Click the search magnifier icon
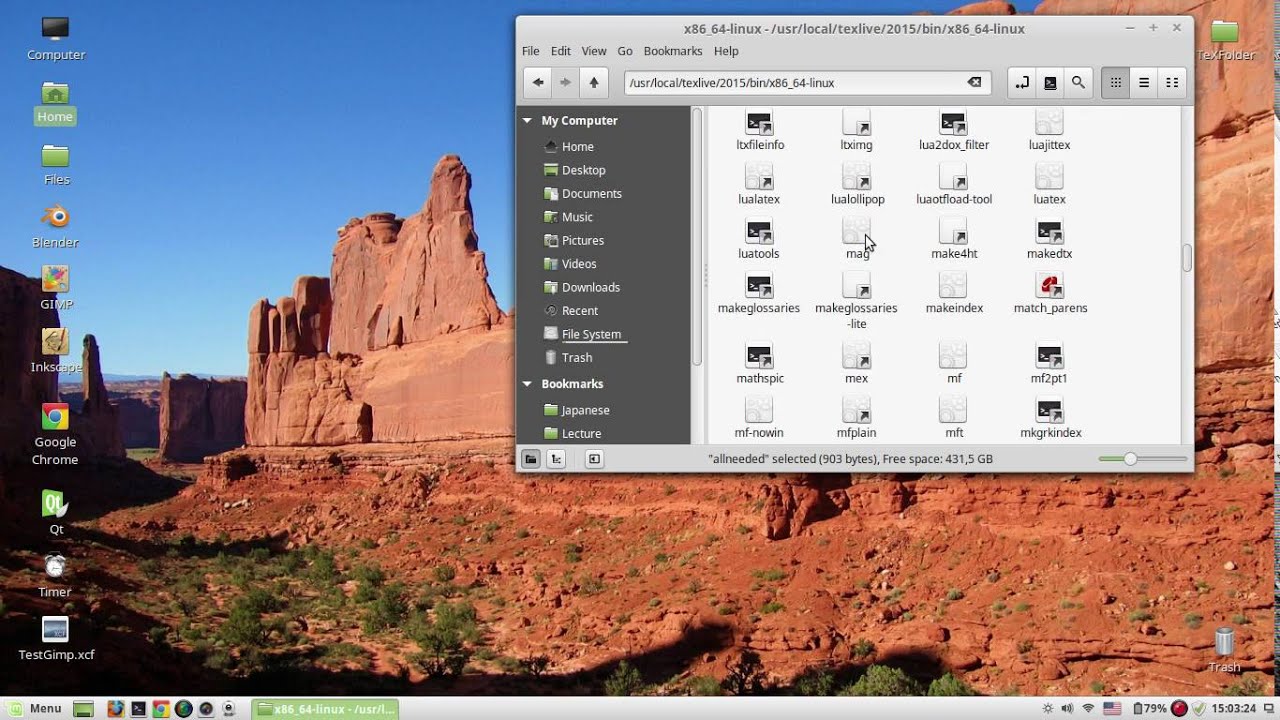Image resolution: width=1280 pixels, height=720 pixels. [1078, 83]
